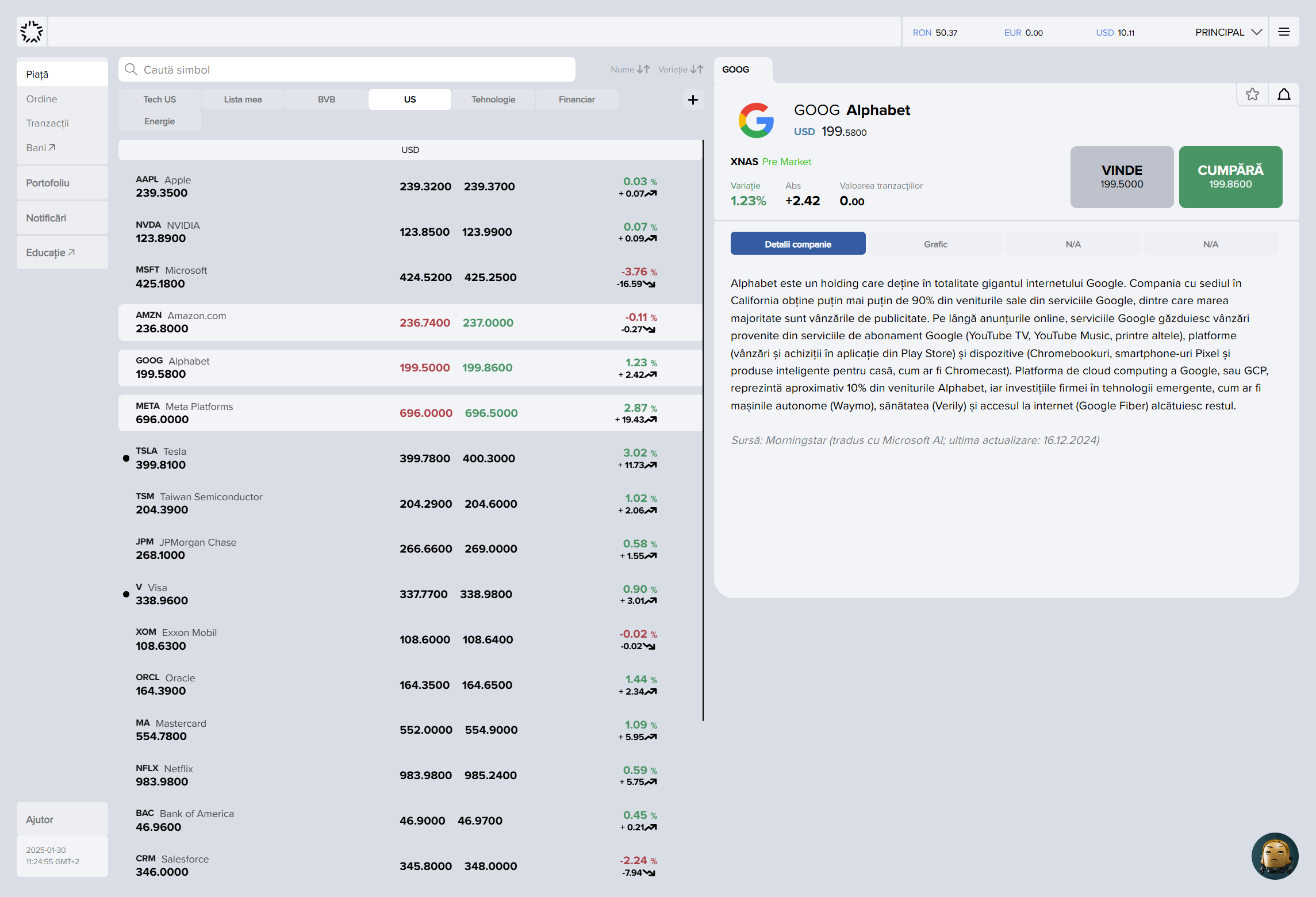Screen dimensions: 1316x897
Task: Open Tranzacții in the sidebar
Action: coord(47,123)
